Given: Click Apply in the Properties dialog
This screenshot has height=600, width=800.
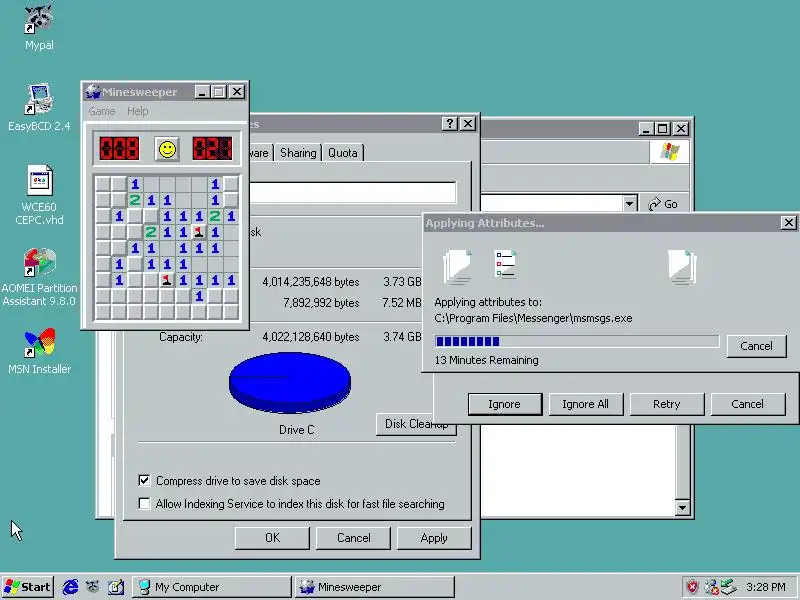Looking at the screenshot, I should click(434, 538).
